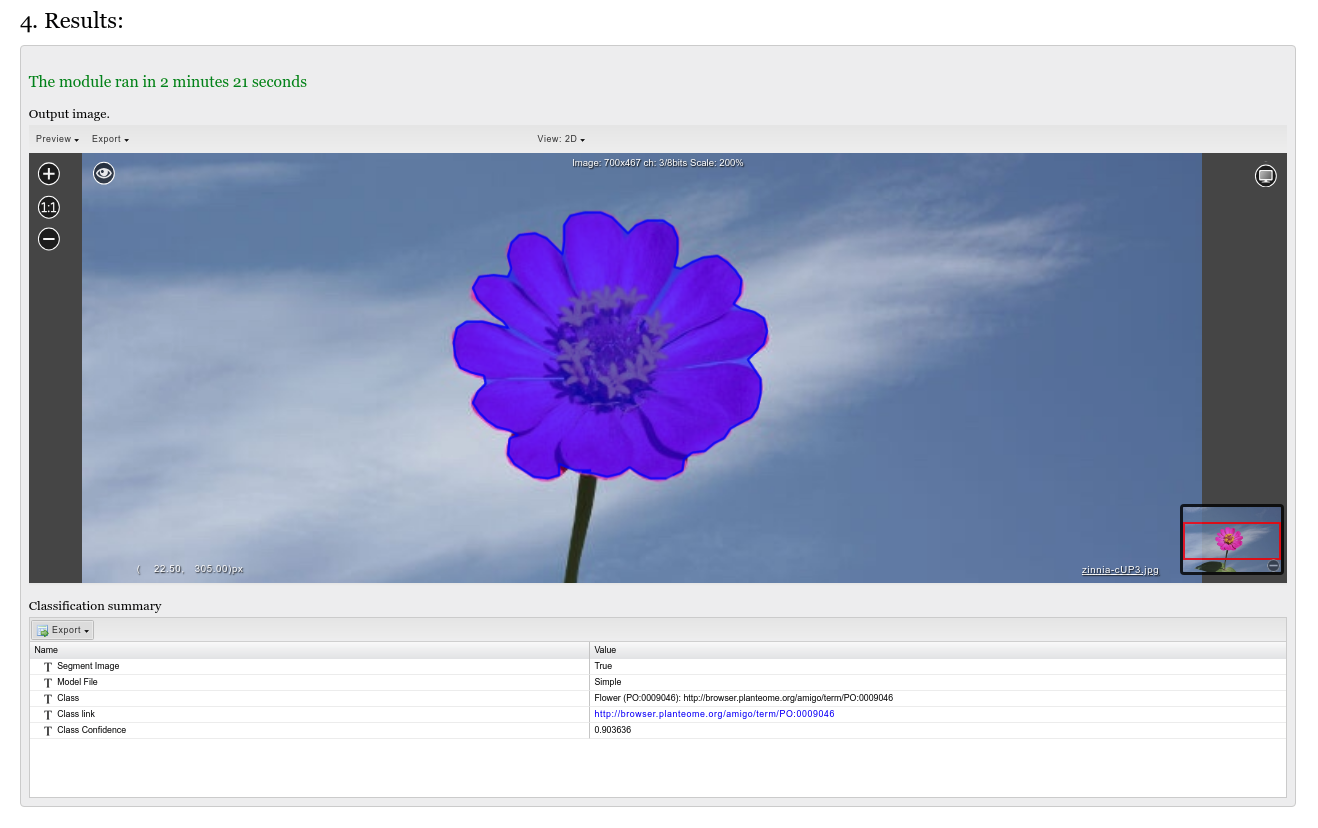
Task: Open the Export menu above the image
Action: (x=110, y=139)
